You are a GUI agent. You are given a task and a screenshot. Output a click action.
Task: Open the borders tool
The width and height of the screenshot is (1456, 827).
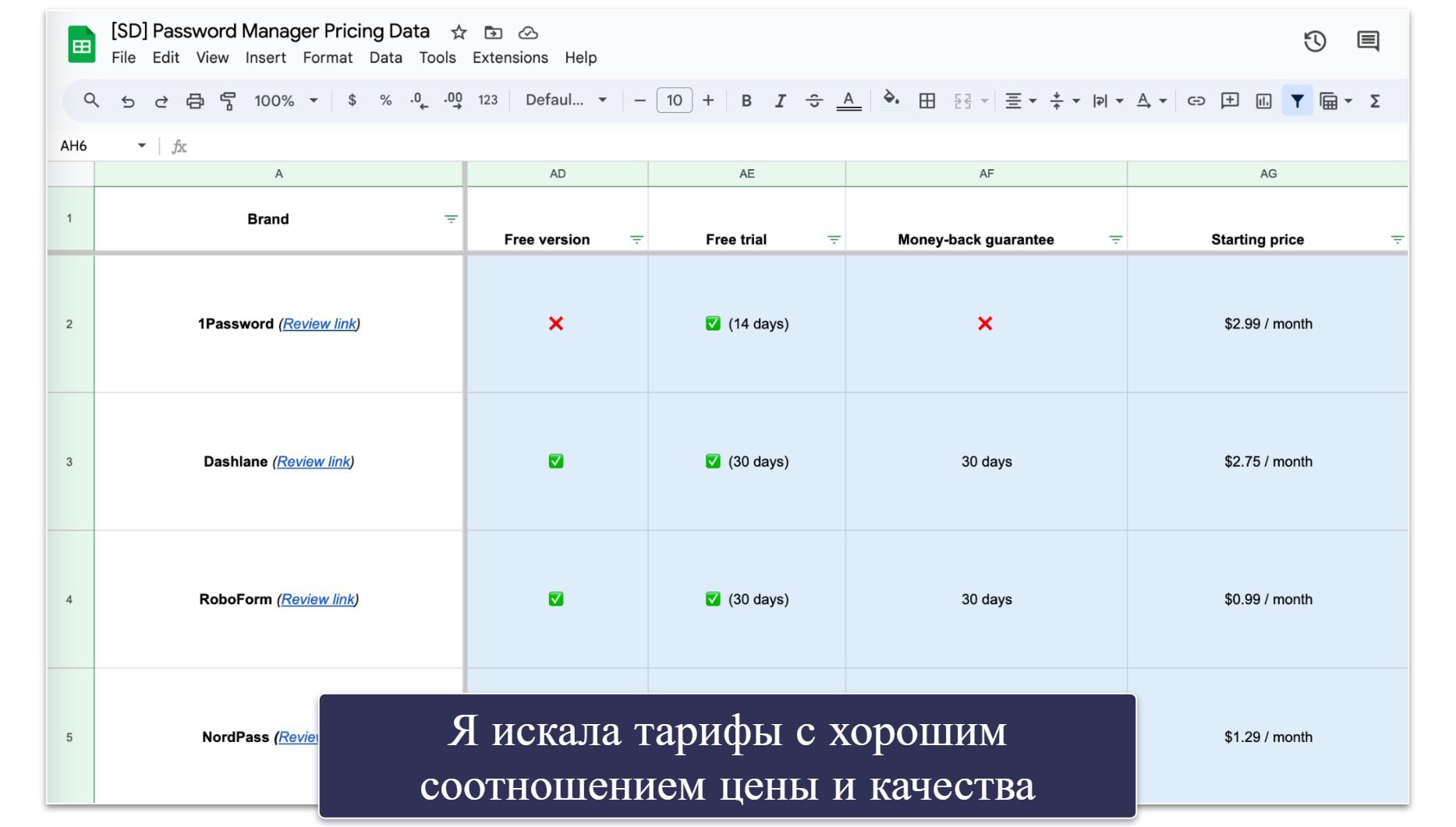click(x=927, y=101)
